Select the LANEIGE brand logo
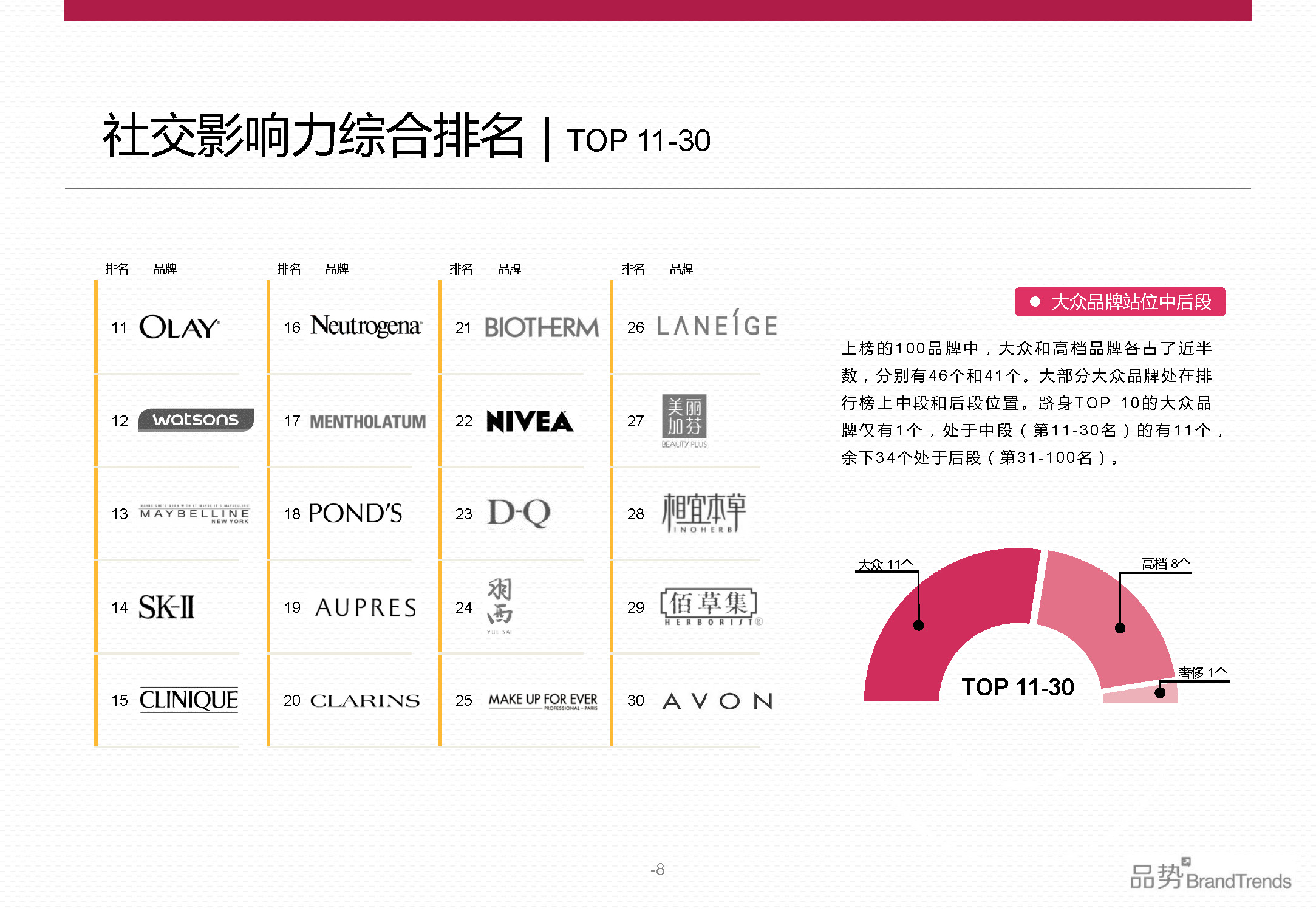This screenshot has width=1316, height=911. coord(717,326)
